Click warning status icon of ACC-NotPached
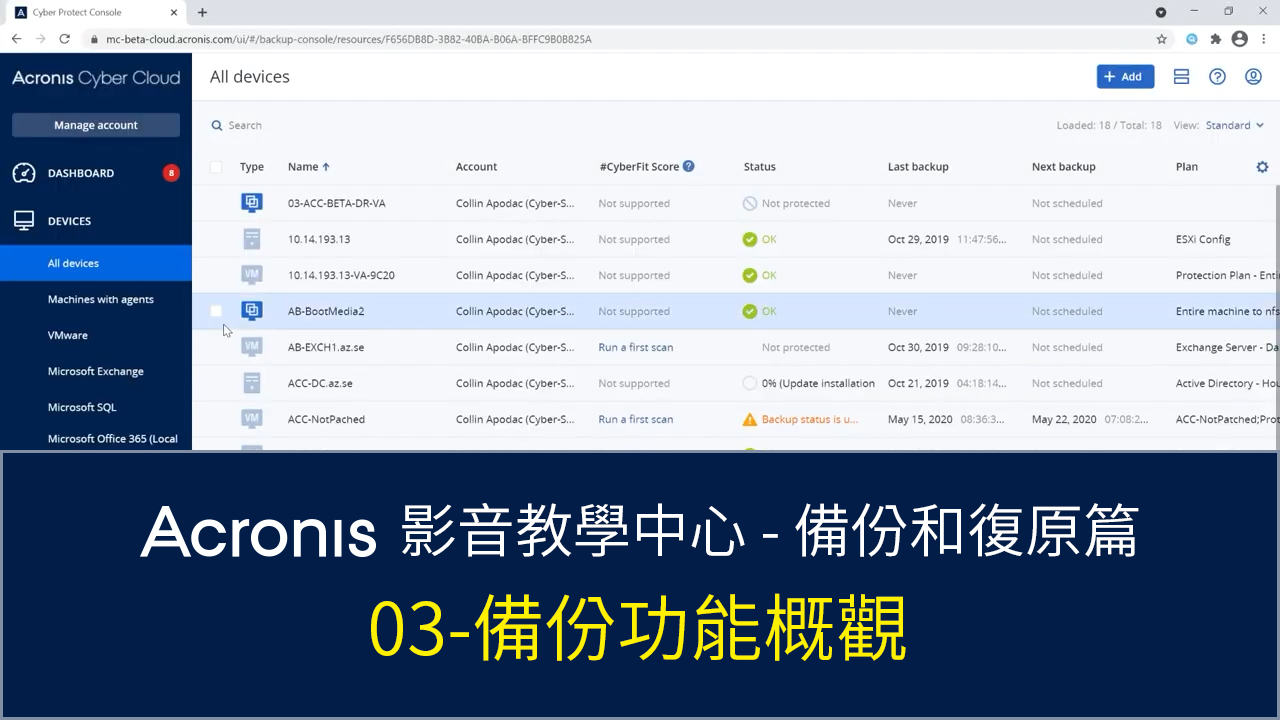This screenshot has width=1280, height=720. (750, 419)
